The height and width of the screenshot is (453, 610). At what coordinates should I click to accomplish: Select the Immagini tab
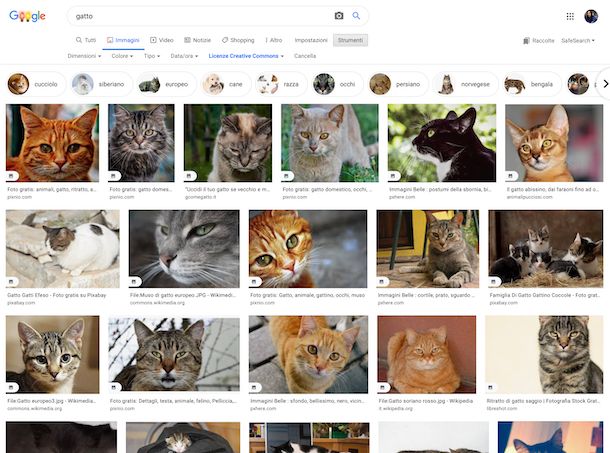[x=123, y=40]
